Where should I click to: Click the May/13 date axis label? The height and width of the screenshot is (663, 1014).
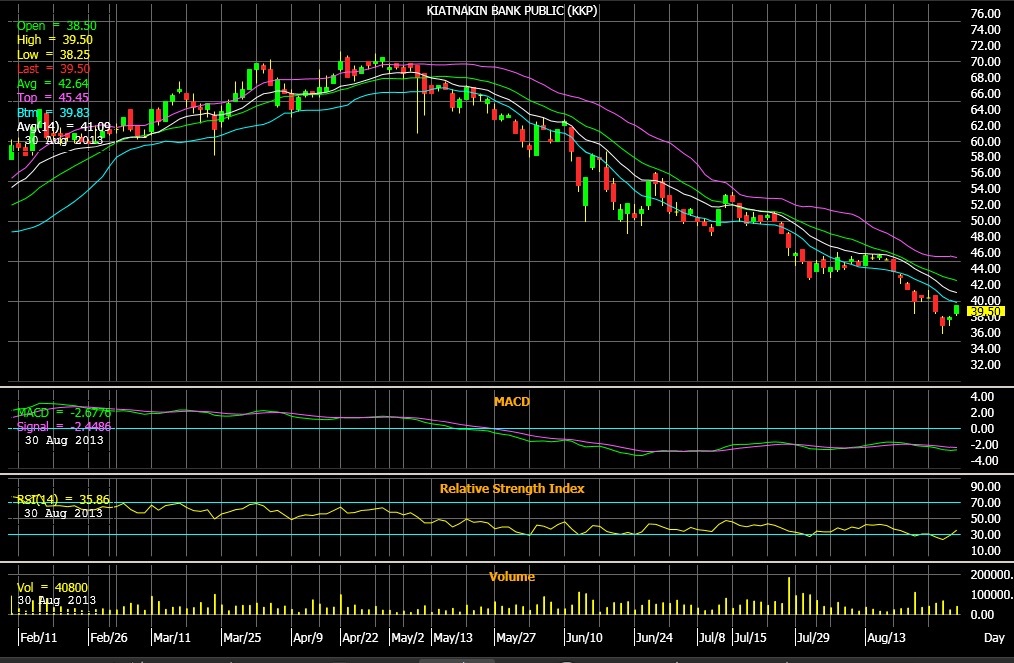(x=453, y=638)
